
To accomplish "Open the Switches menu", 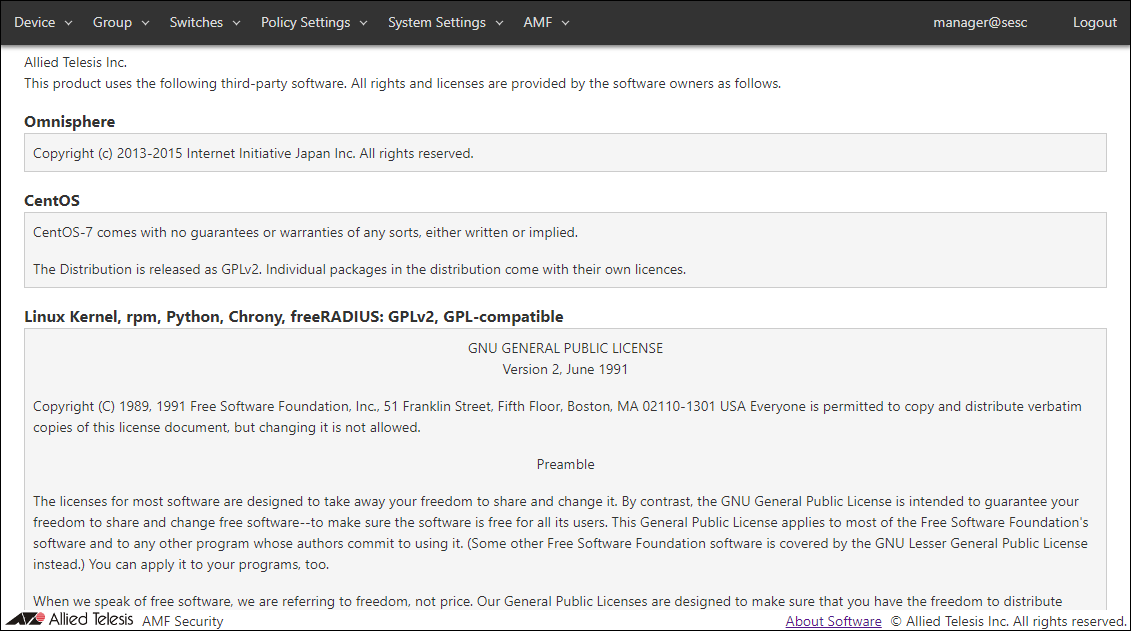I will [x=205, y=22].
